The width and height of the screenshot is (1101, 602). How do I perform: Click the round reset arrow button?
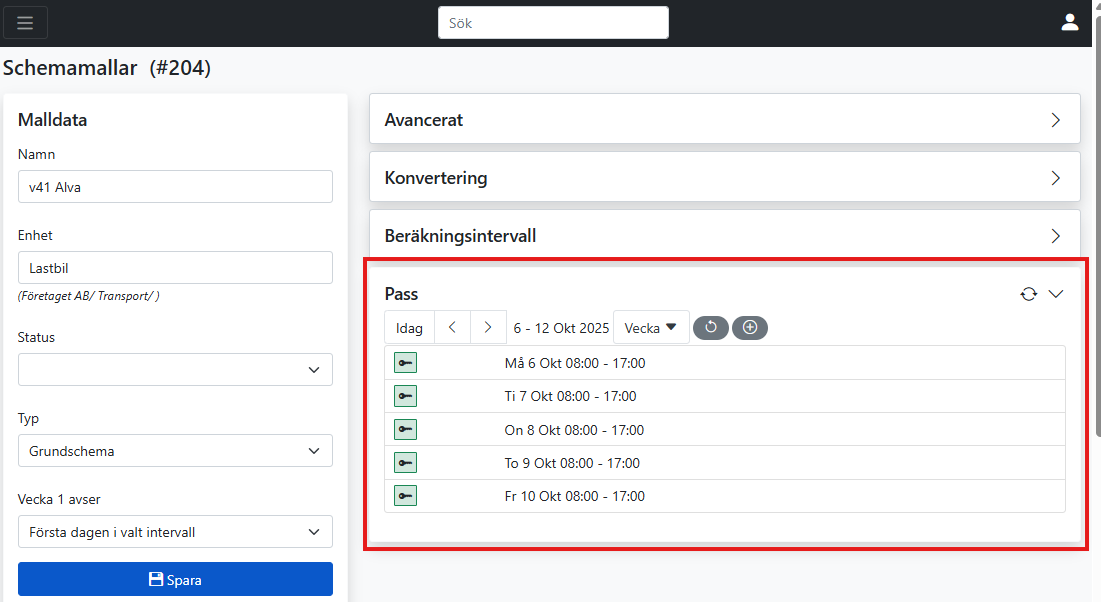coord(711,327)
